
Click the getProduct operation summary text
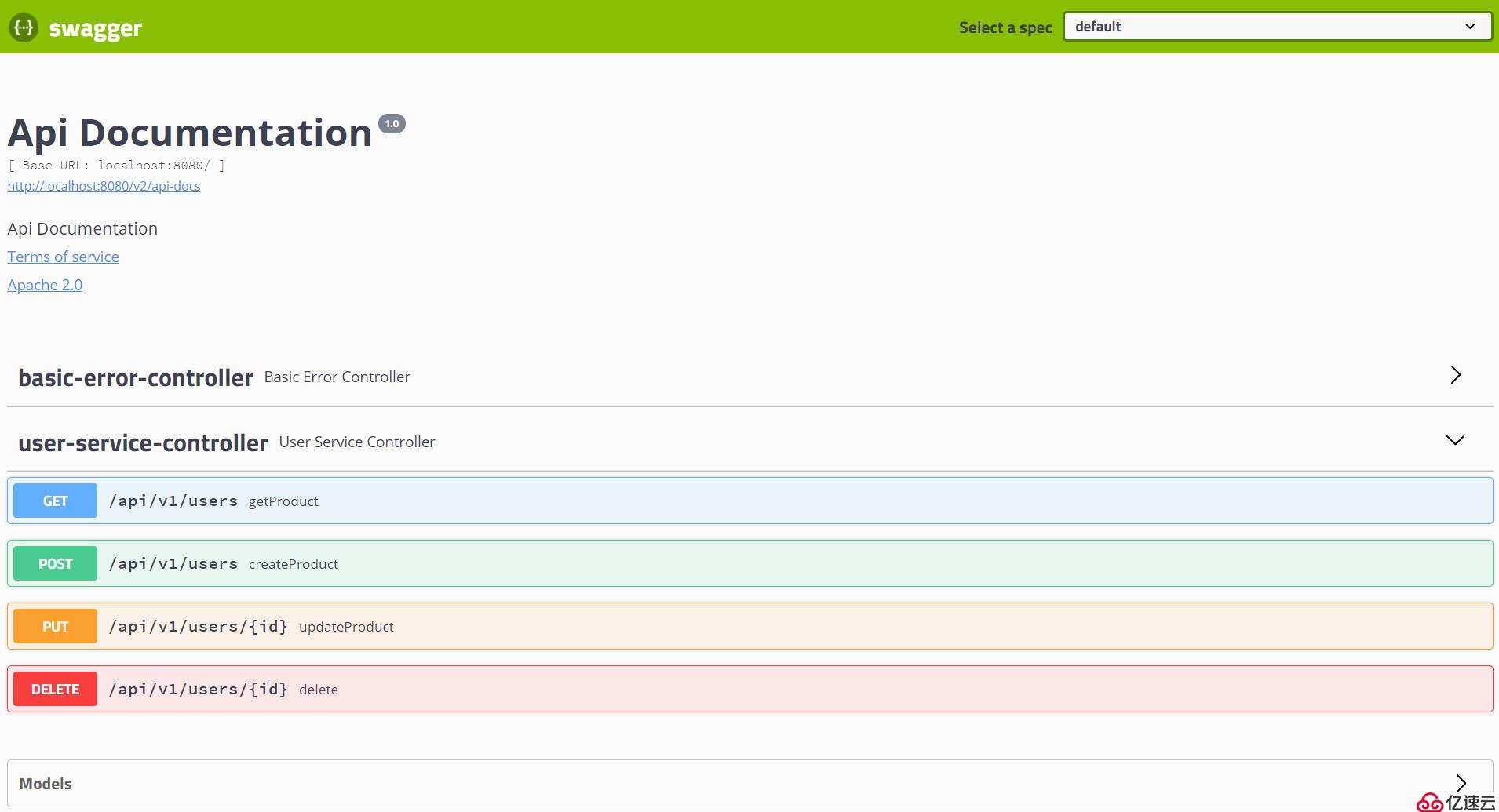(x=283, y=501)
